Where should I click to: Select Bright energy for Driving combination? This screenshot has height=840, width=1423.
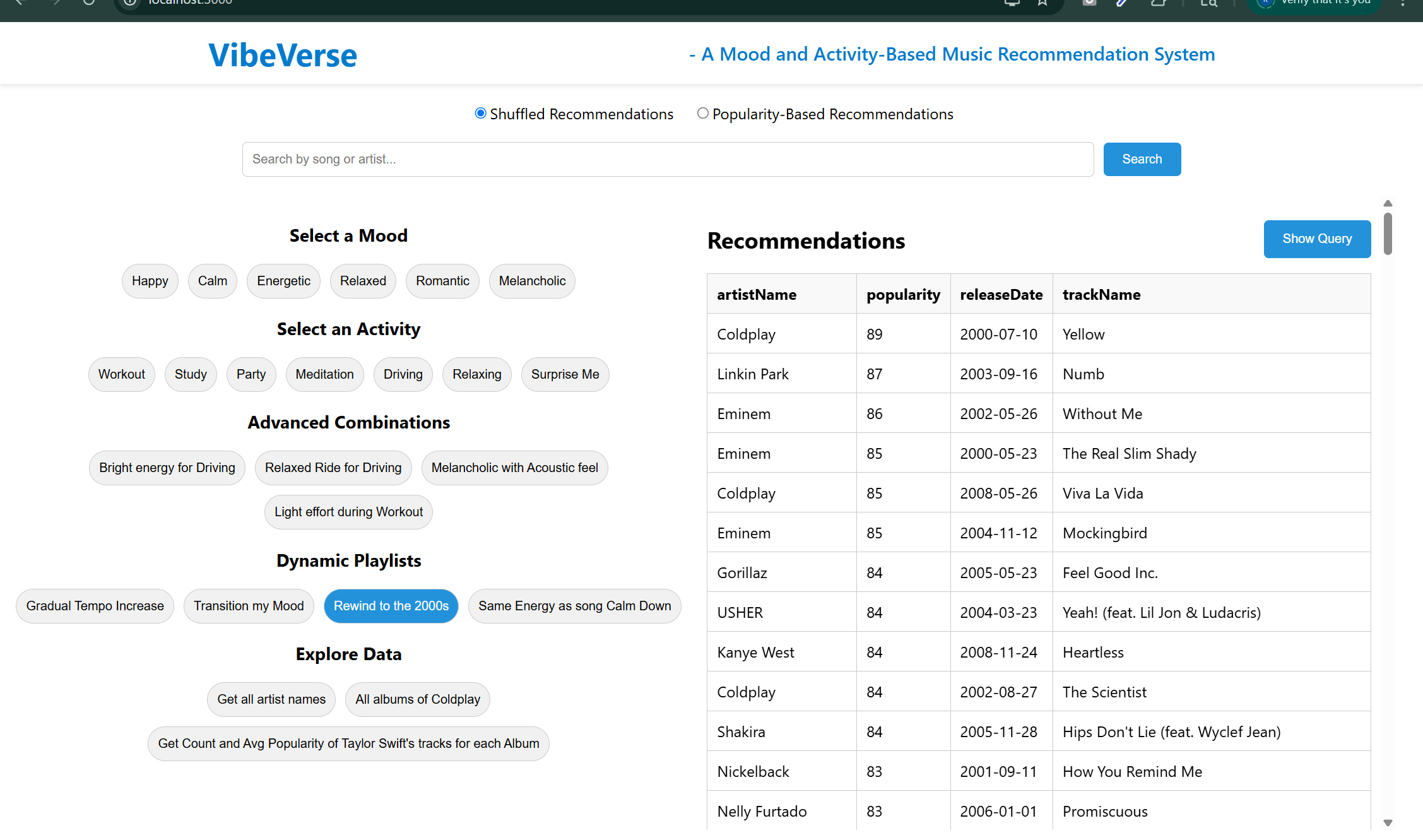click(x=167, y=468)
